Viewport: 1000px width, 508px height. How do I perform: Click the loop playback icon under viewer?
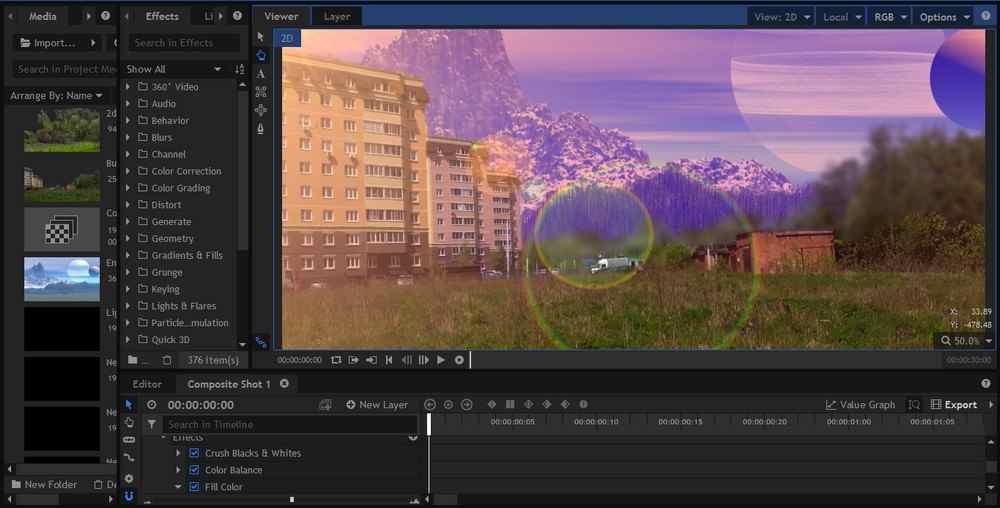336,360
